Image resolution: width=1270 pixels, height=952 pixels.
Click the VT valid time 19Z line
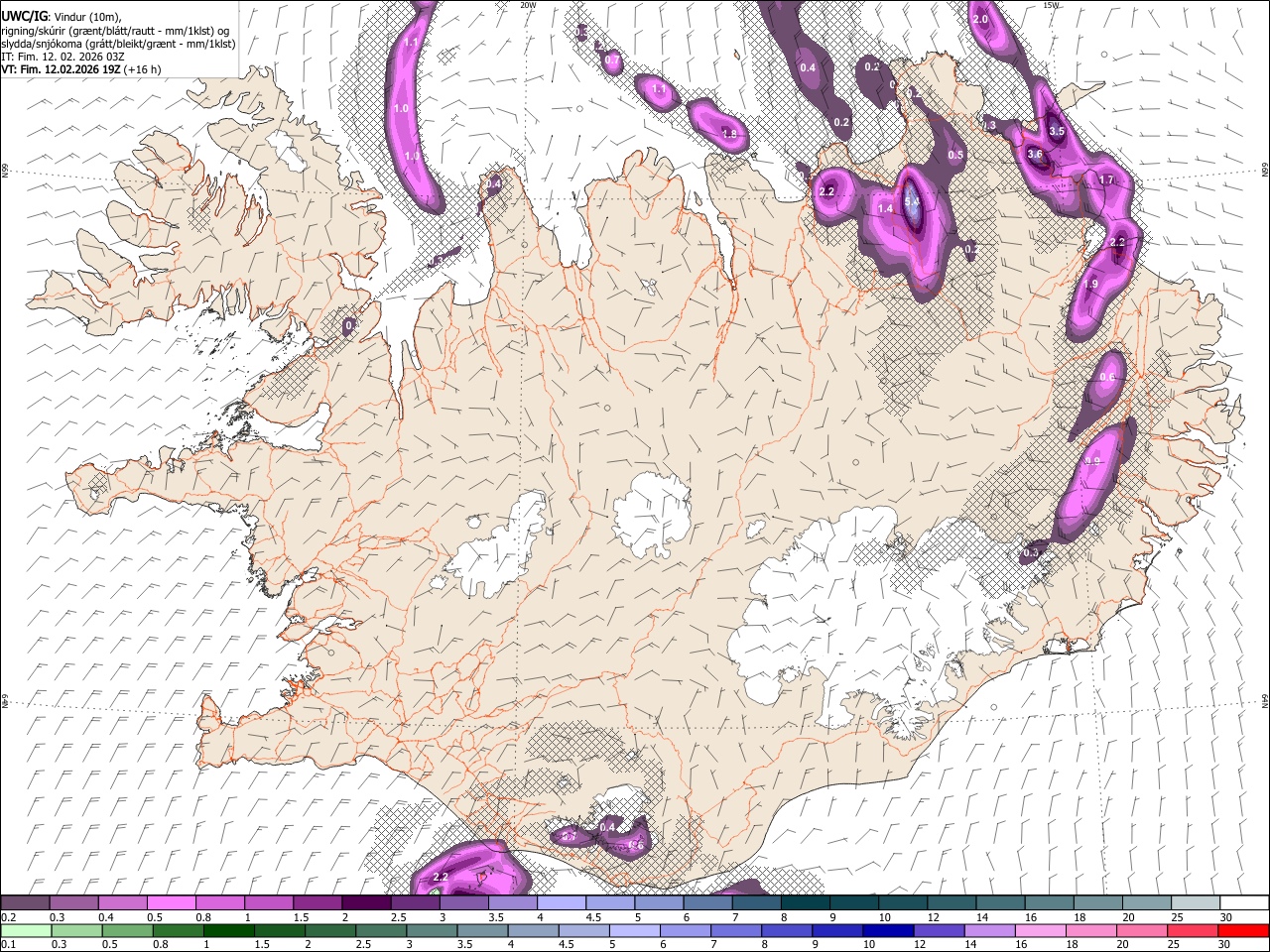coord(60,69)
